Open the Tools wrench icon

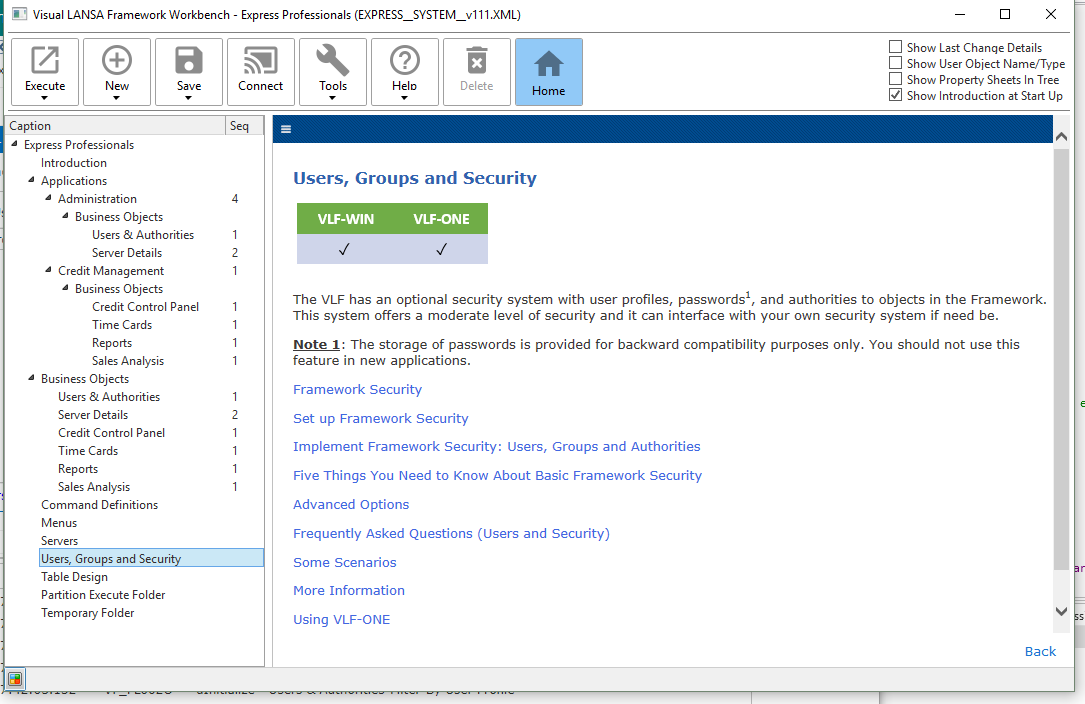click(x=333, y=61)
